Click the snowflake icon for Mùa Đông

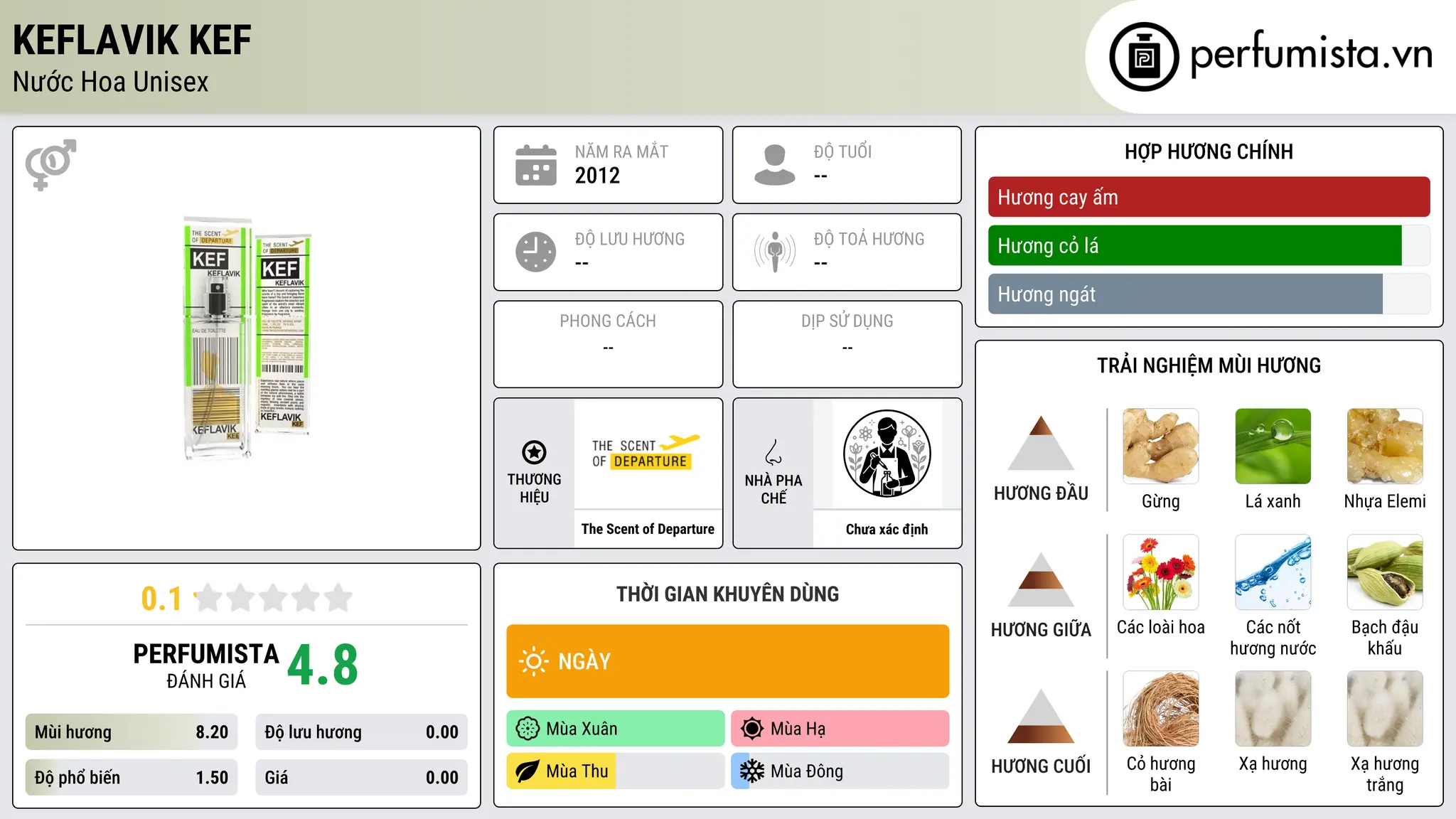[x=751, y=771]
